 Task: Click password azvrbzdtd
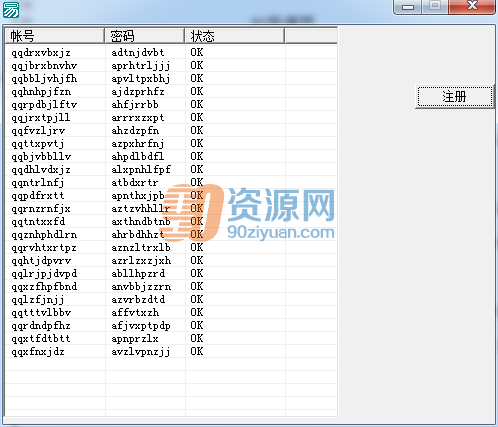tap(138, 300)
